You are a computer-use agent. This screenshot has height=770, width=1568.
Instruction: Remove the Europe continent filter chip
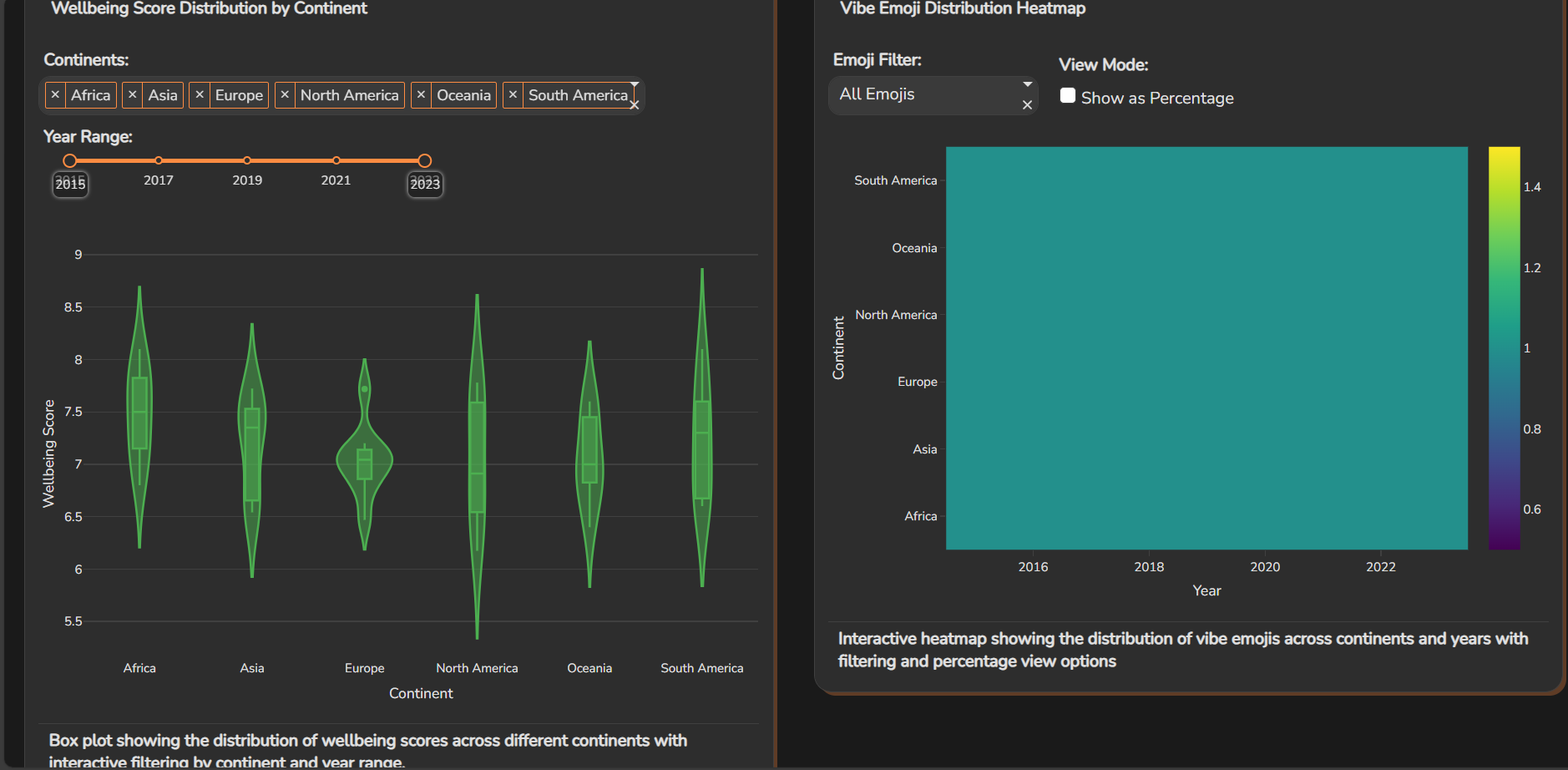pos(200,95)
